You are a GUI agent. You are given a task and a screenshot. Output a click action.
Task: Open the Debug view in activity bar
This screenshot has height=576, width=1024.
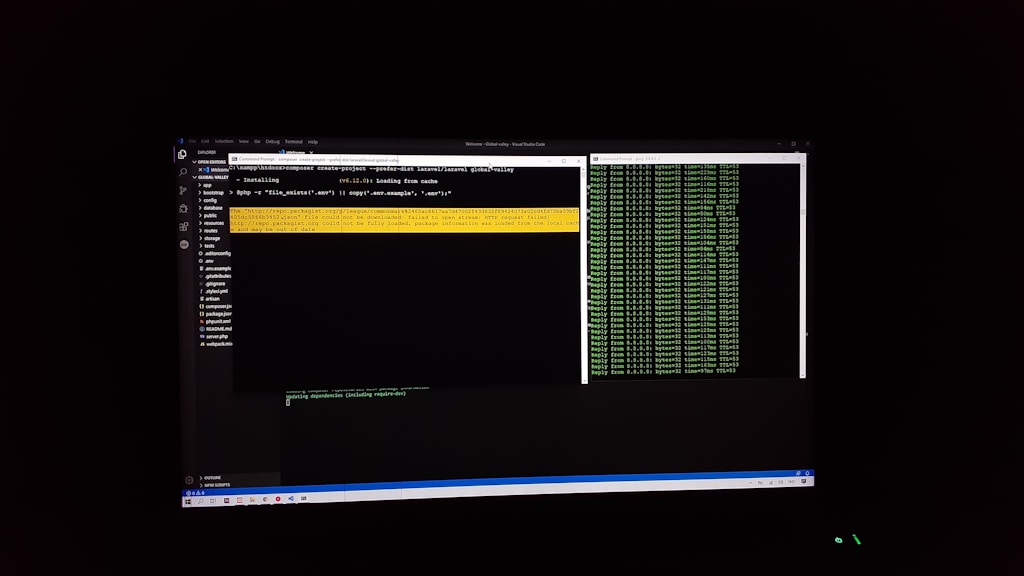(183, 208)
